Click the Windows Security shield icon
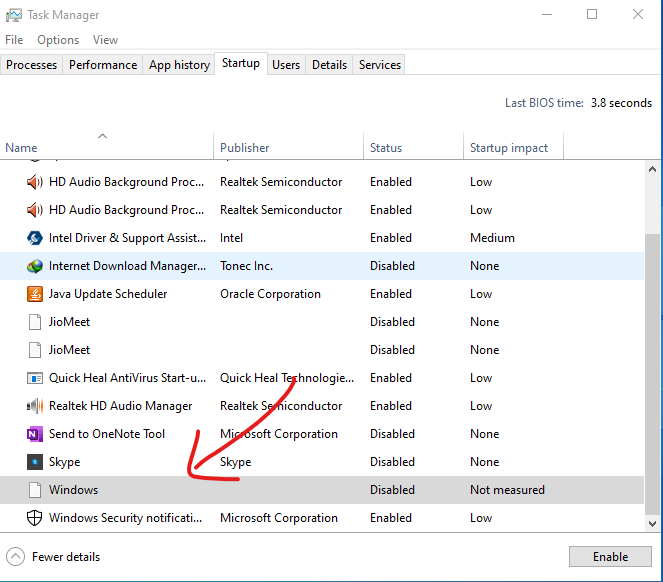The width and height of the screenshot is (663, 582). 35,518
